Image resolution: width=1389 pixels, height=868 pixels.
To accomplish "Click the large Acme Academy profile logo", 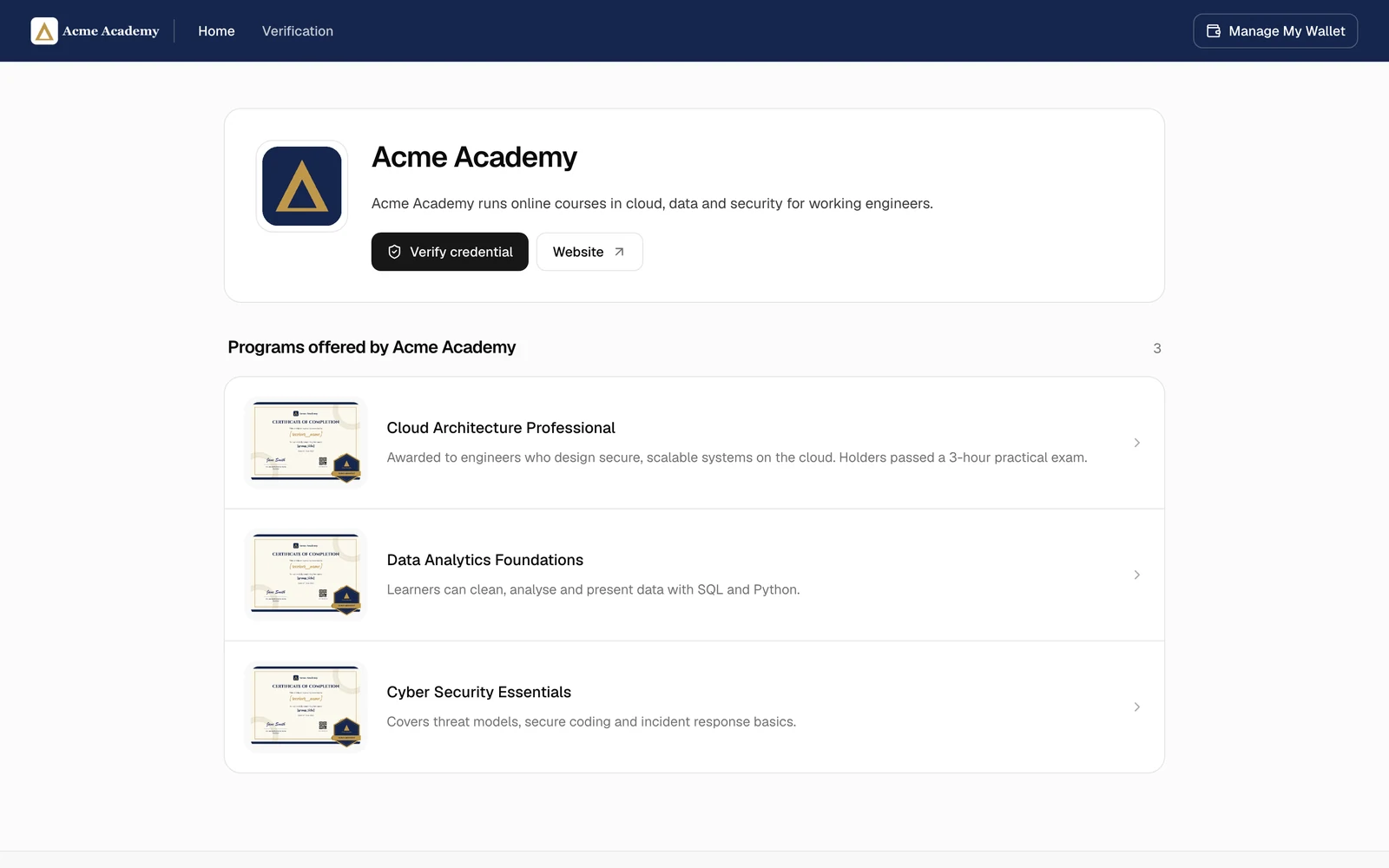I will (x=302, y=186).
